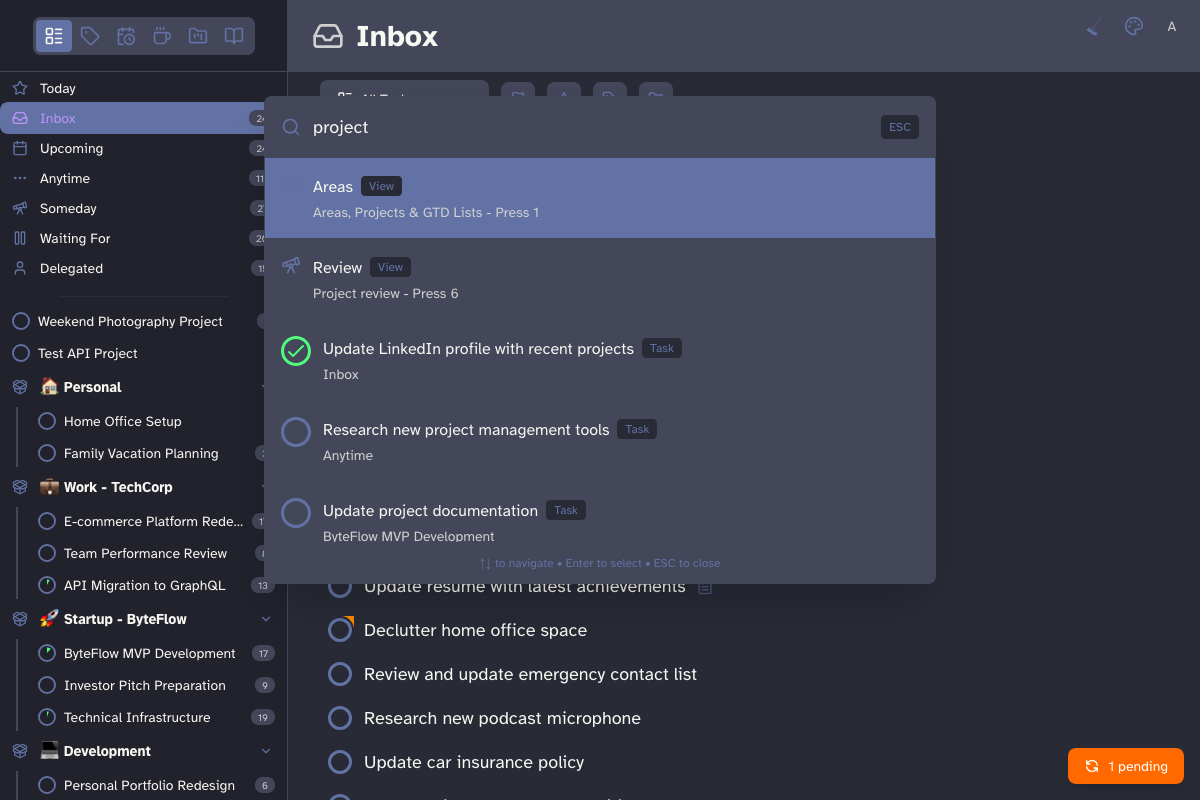Open the theme palette icon
The height and width of the screenshot is (800, 1200).
pyautogui.click(x=1134, y=27)
